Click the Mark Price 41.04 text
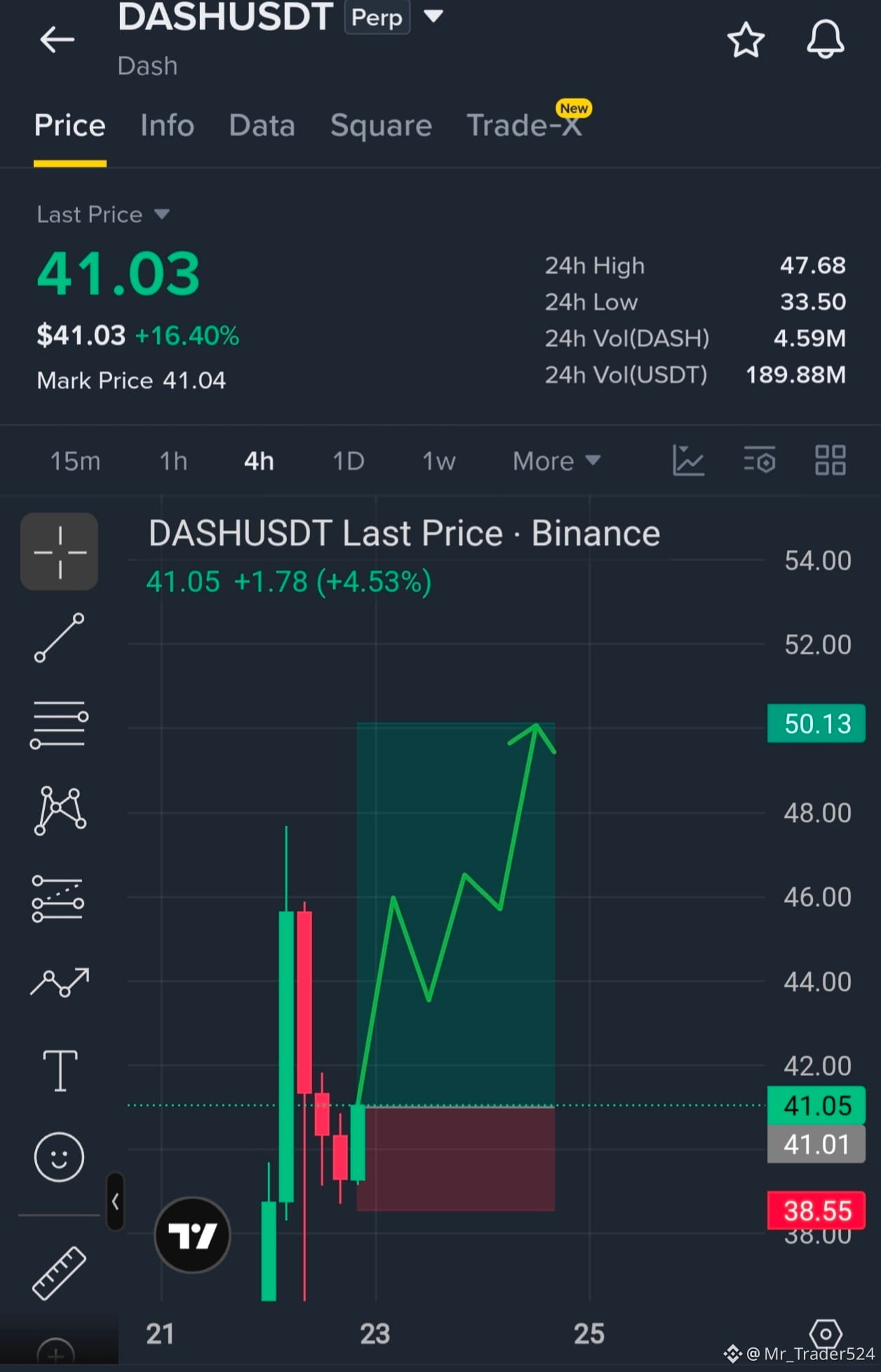This screenshot has width=881, height=1372. coord(131,380)
